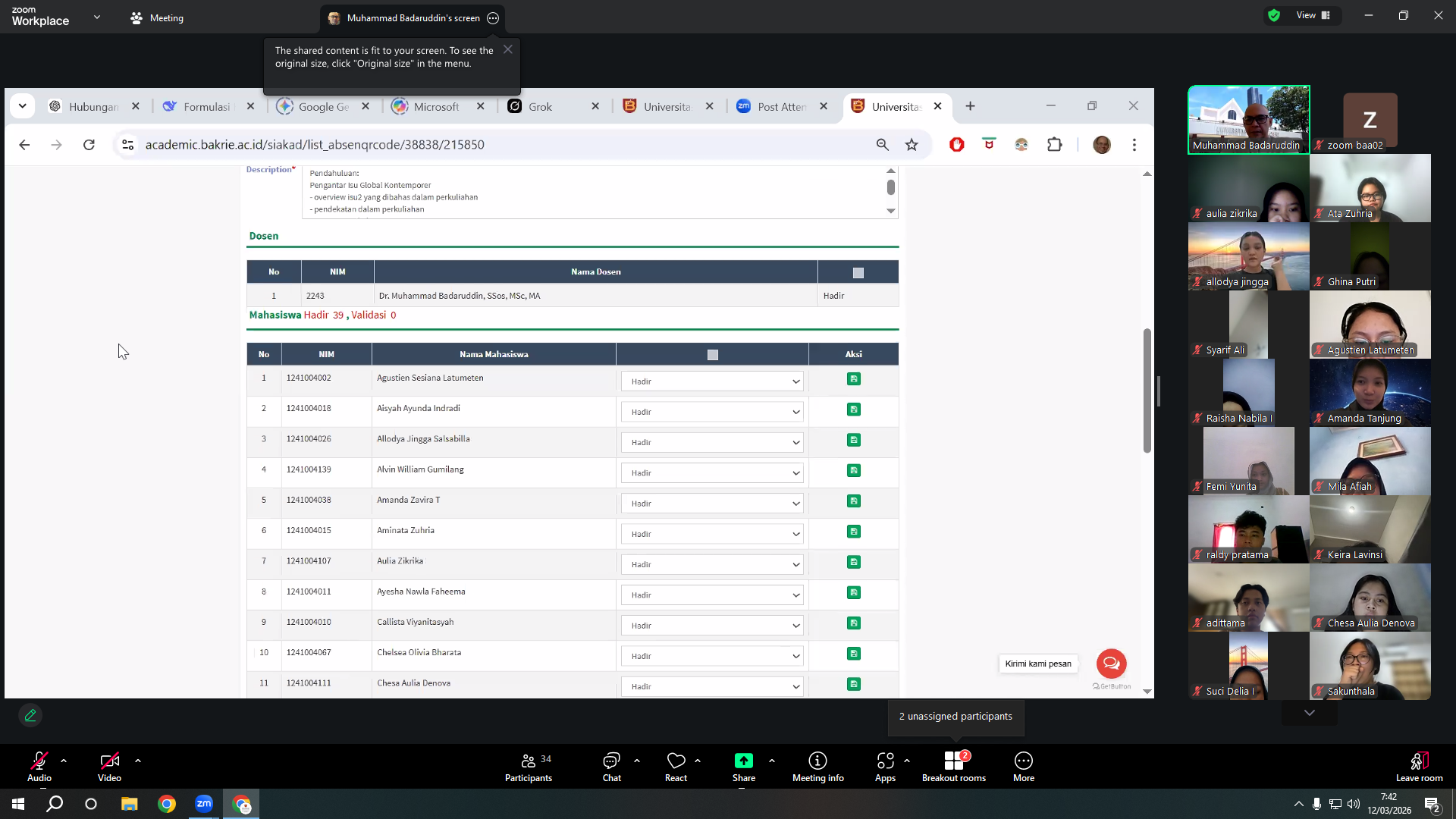Reload the browser page
This screenshot has width=1456, height=819.
click(89, 145)
